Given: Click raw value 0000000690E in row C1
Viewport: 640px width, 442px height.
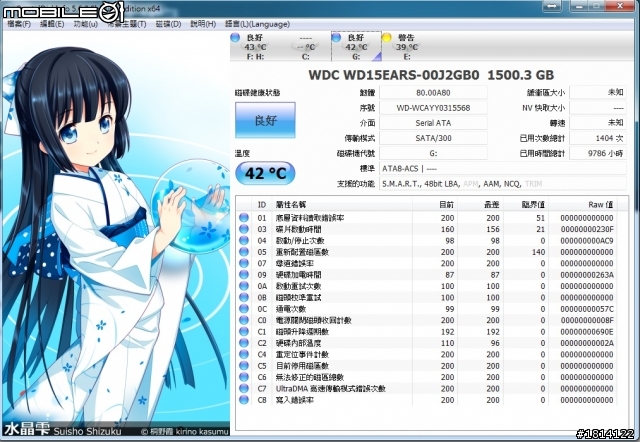Looking at the screenshot, I should (587, 331).
